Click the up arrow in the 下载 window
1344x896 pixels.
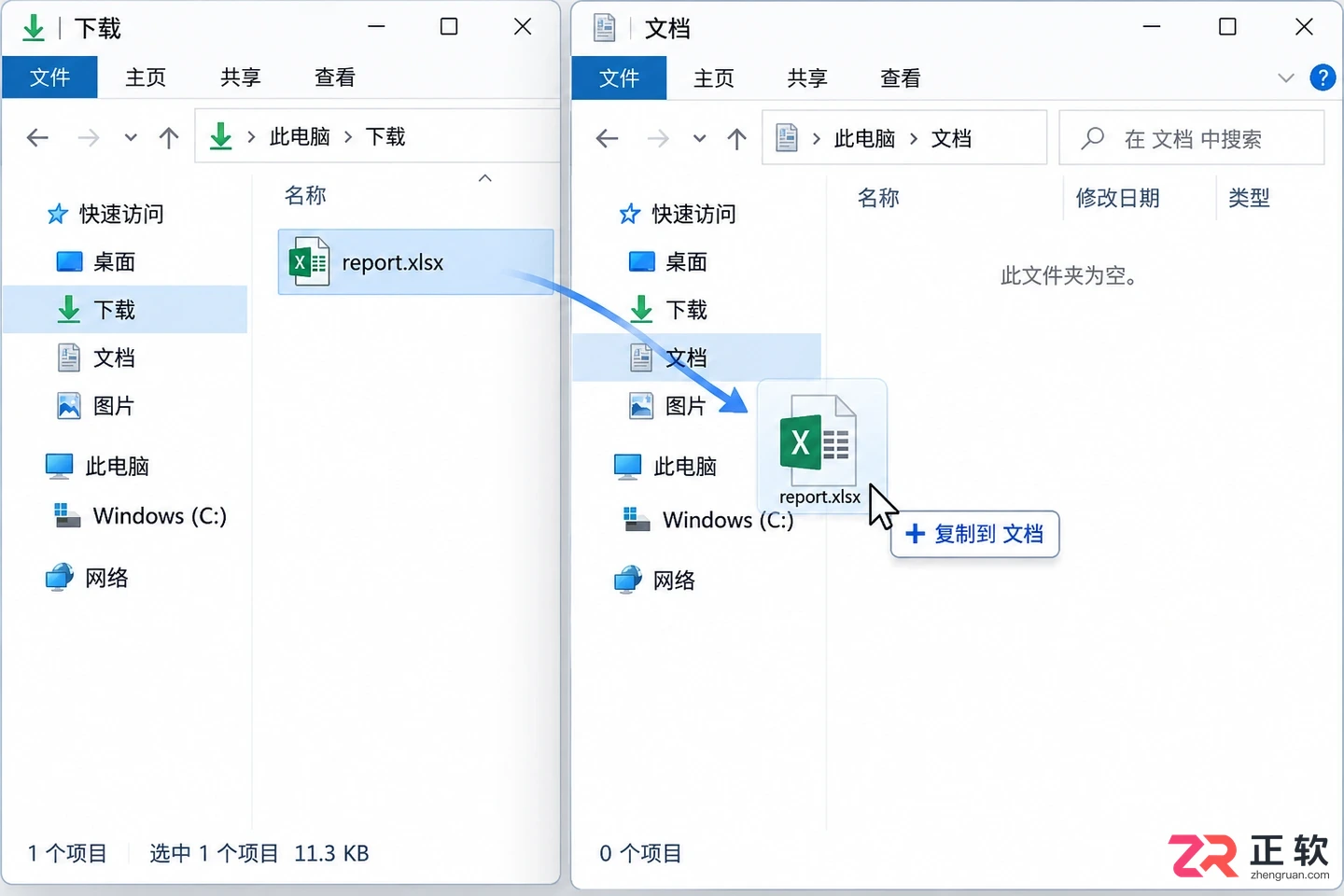169,138
